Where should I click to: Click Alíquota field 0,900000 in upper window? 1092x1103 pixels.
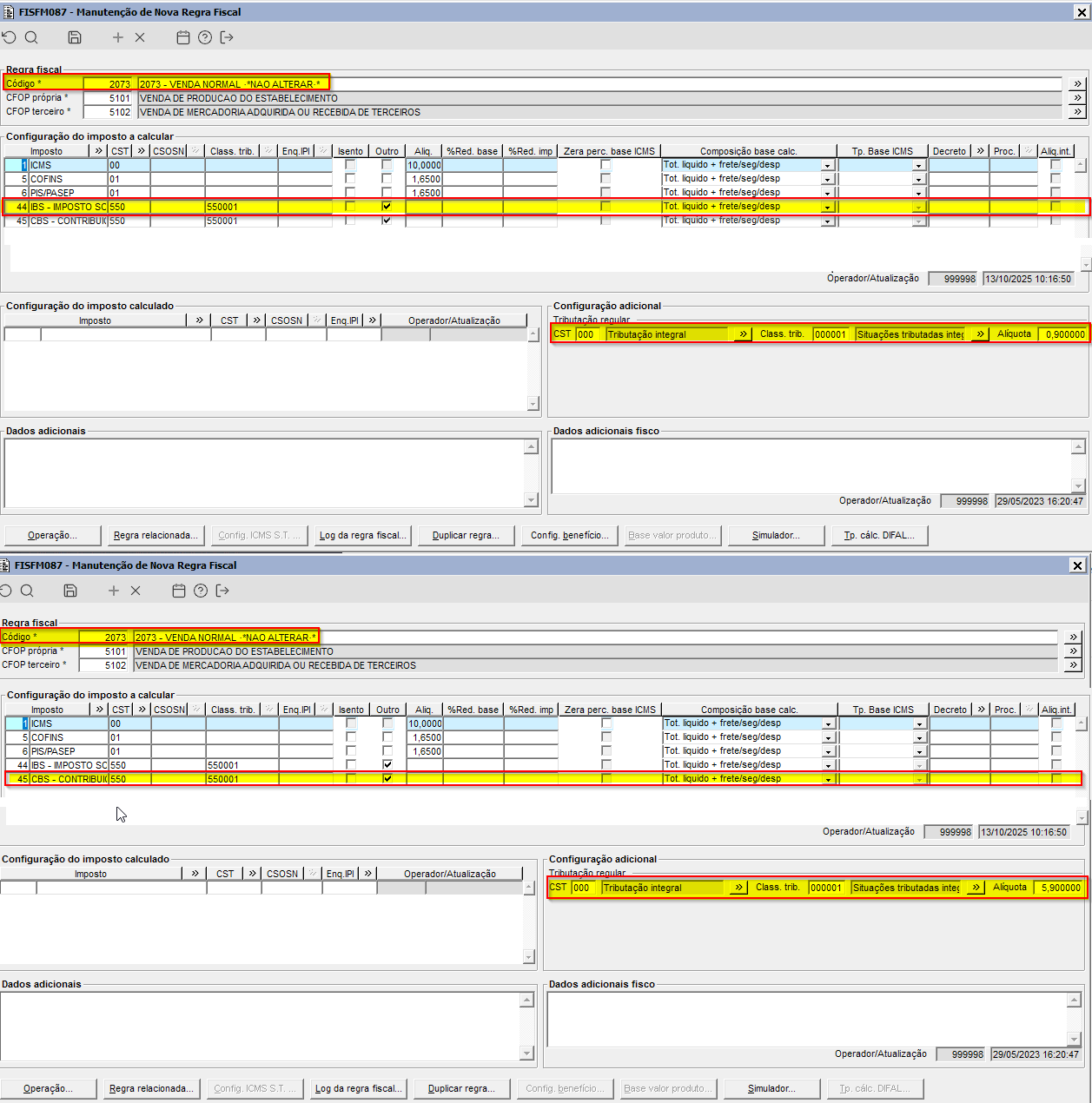pyautogui.click(x=1062, y=334)
